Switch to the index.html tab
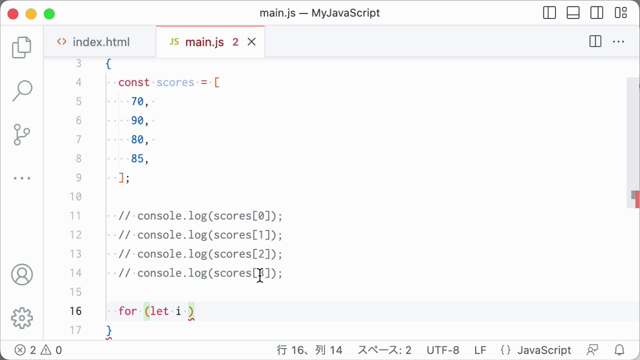Screen dimensions: 640x360 point(100,42)
